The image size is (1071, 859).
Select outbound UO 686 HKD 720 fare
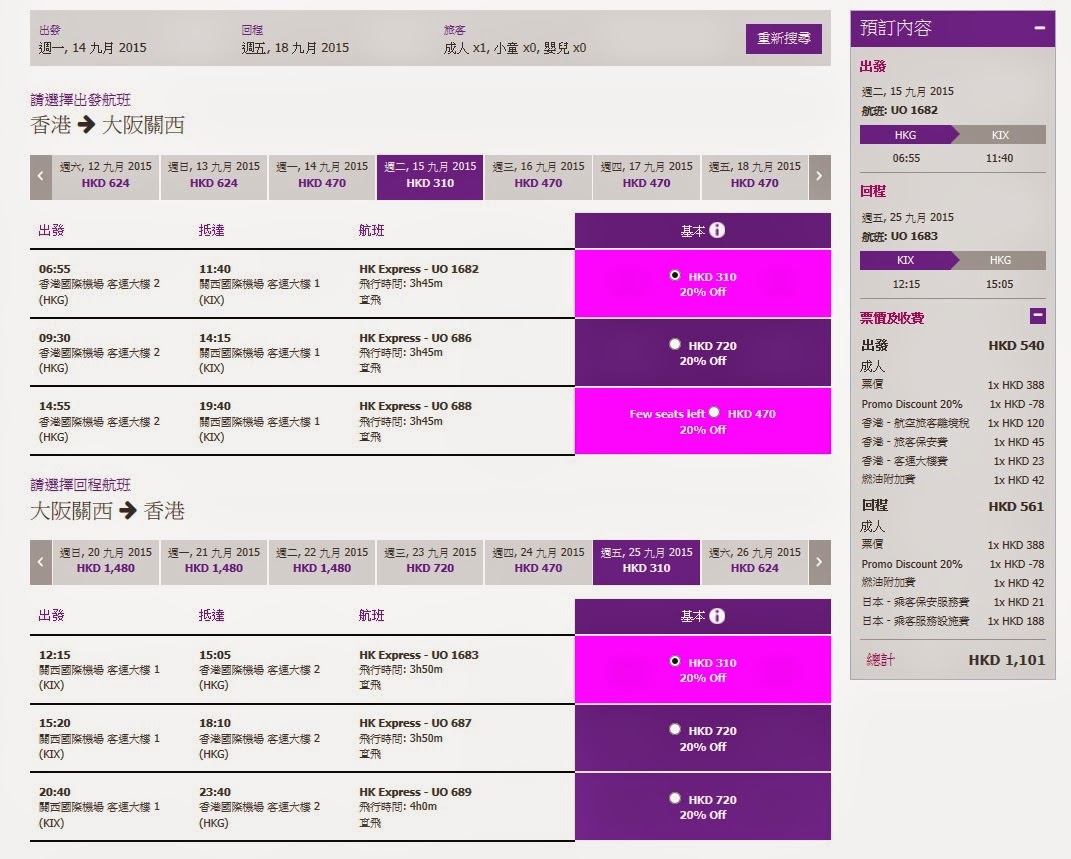pos(675,344)
